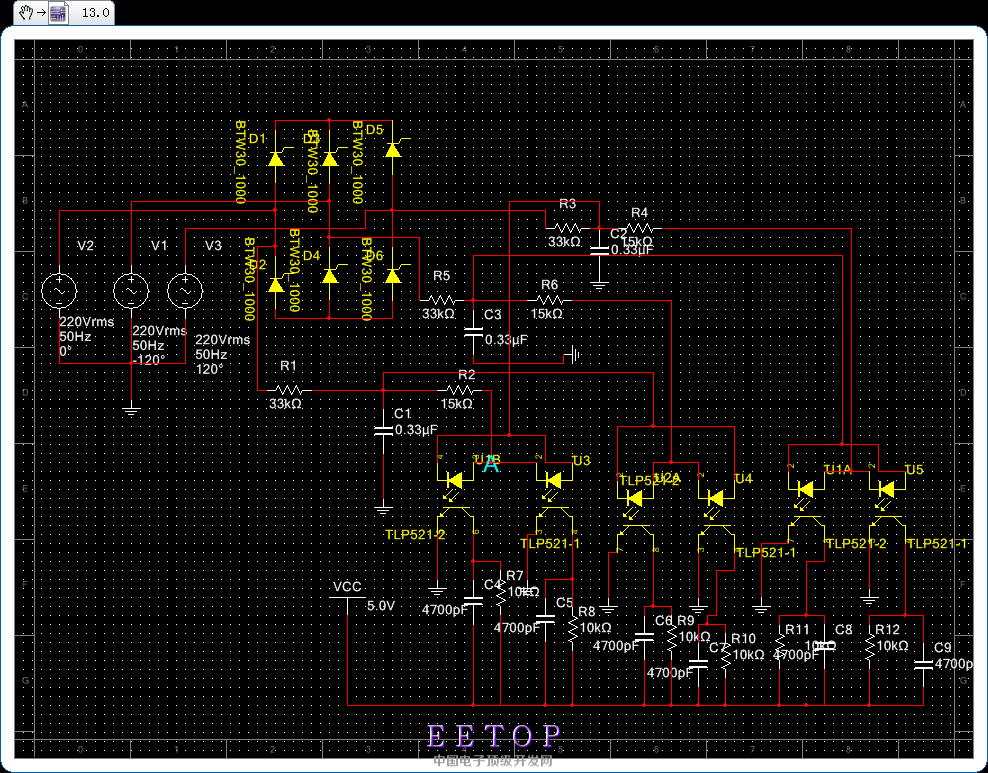Select the U4 optocoupler LED symbol
988x773 pixels.
point(715,498)
